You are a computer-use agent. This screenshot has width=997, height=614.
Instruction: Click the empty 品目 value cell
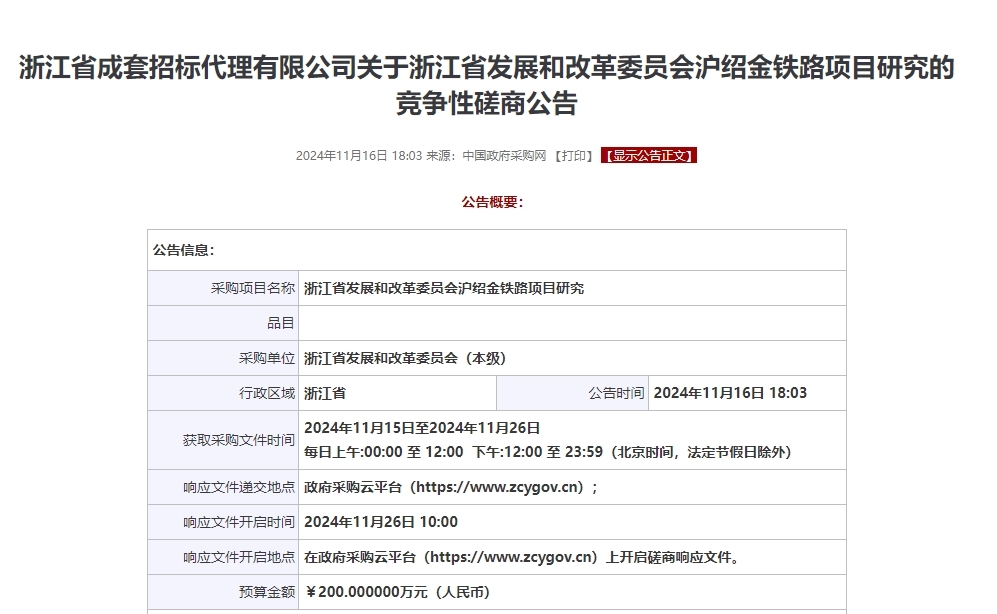pos(572,323)
